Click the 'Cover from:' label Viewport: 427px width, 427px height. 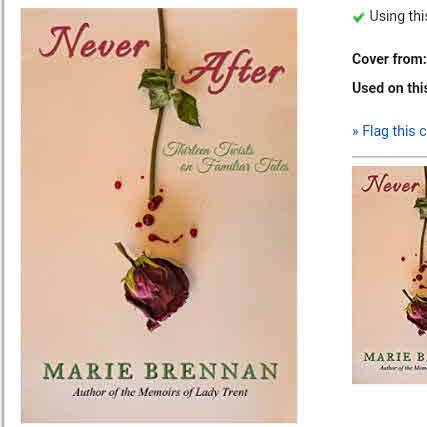click(x=389, y=59)
